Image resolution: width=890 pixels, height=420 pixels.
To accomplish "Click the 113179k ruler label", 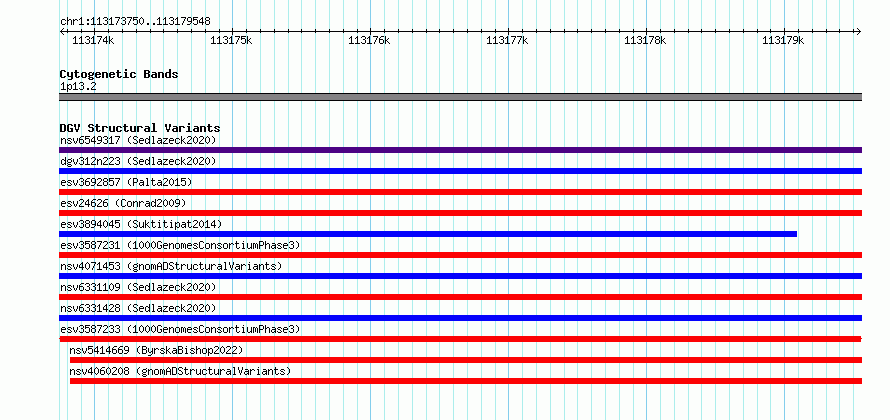I will pyautogui.click(x=783, y=40).
